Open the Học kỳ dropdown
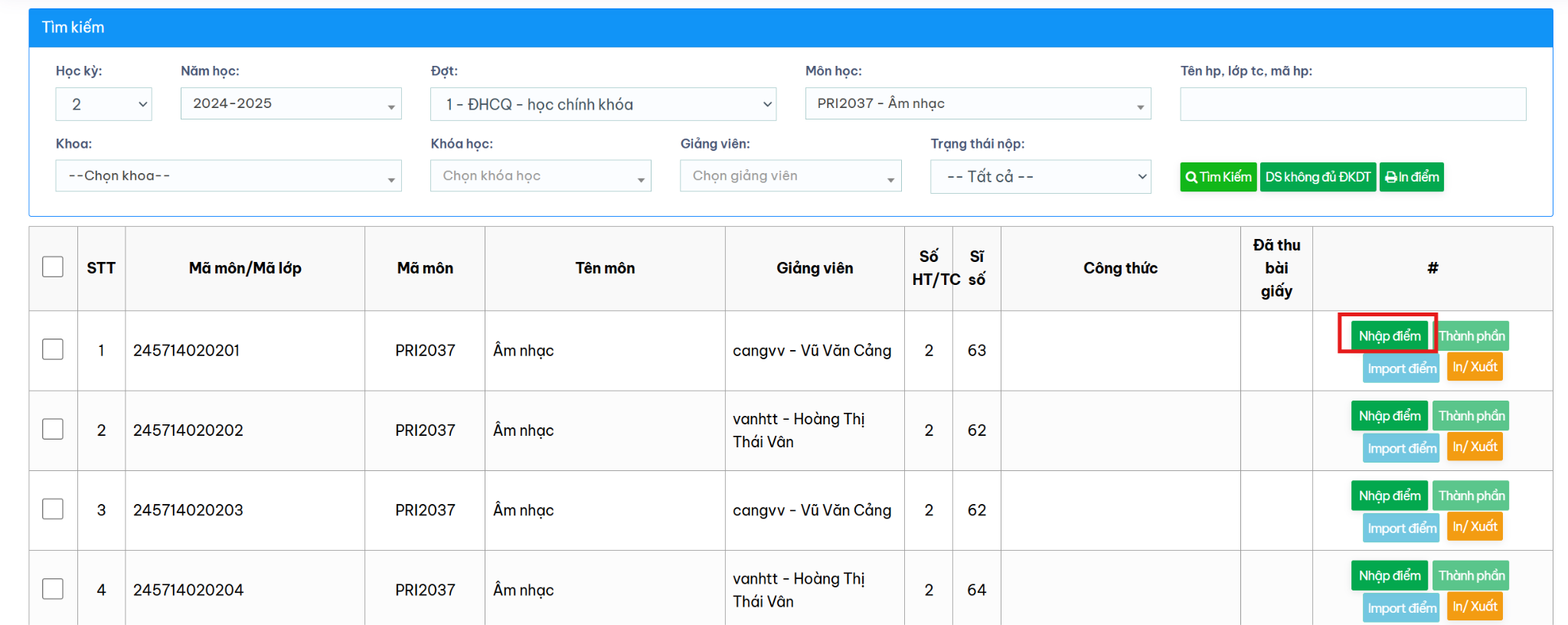 [103, 104]
